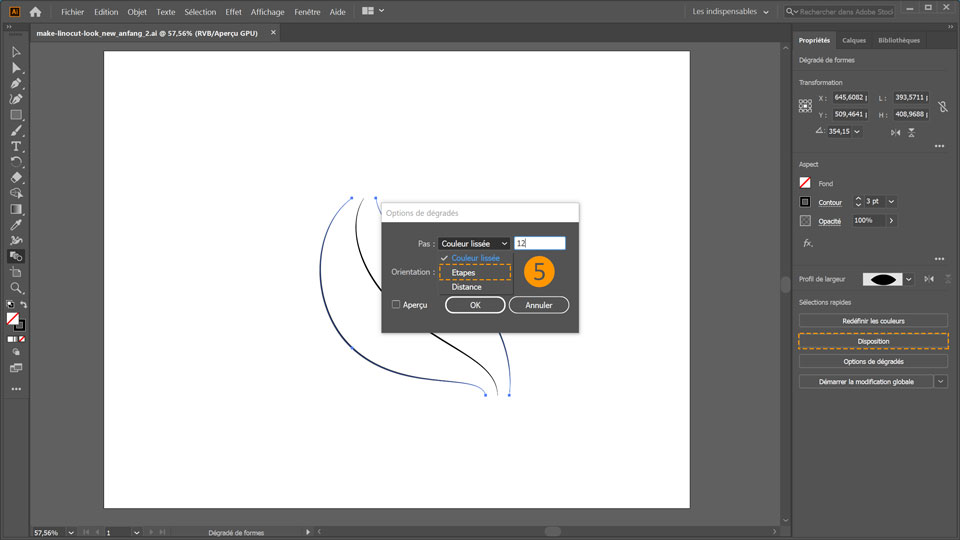
Task: Open the artboard number dropdown
Action: coord(137,533)
